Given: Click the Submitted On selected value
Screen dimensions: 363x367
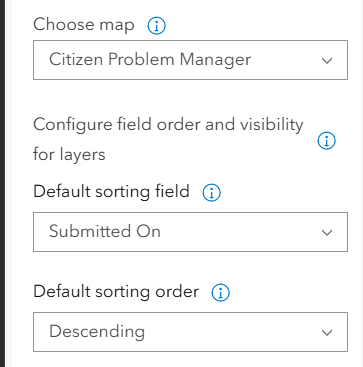Looking at the screenshot, I should tap(105, 231).
